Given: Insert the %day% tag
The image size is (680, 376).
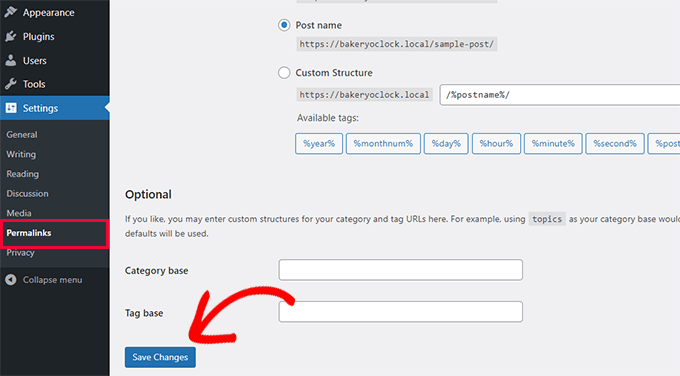Looking at the screenshot, I should pyautogui.click(x=446, y=144).
